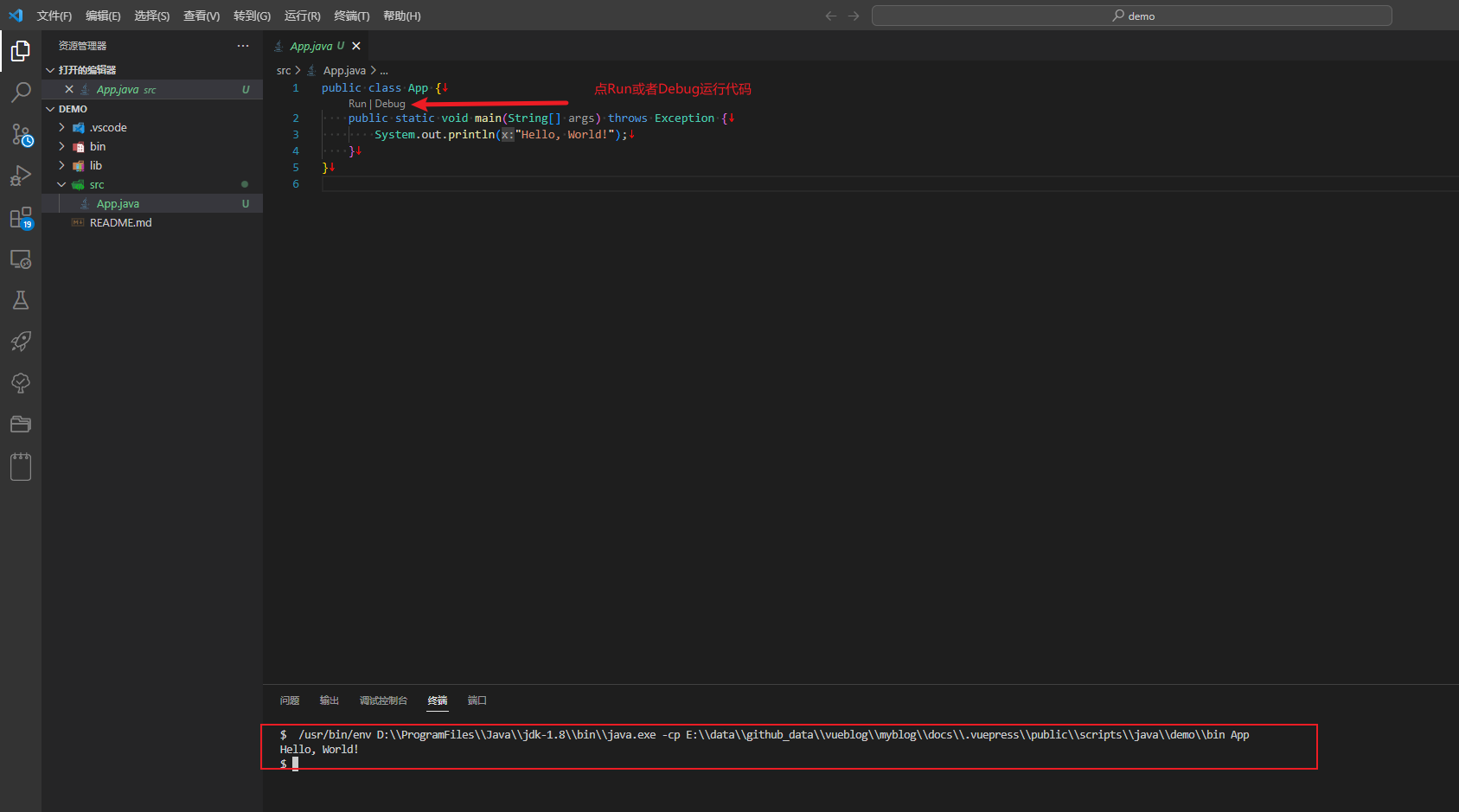The image size is (1459, 812).
Task: Close App.java in open editors list
Action: pyautogui.click(x=69, y=89)
